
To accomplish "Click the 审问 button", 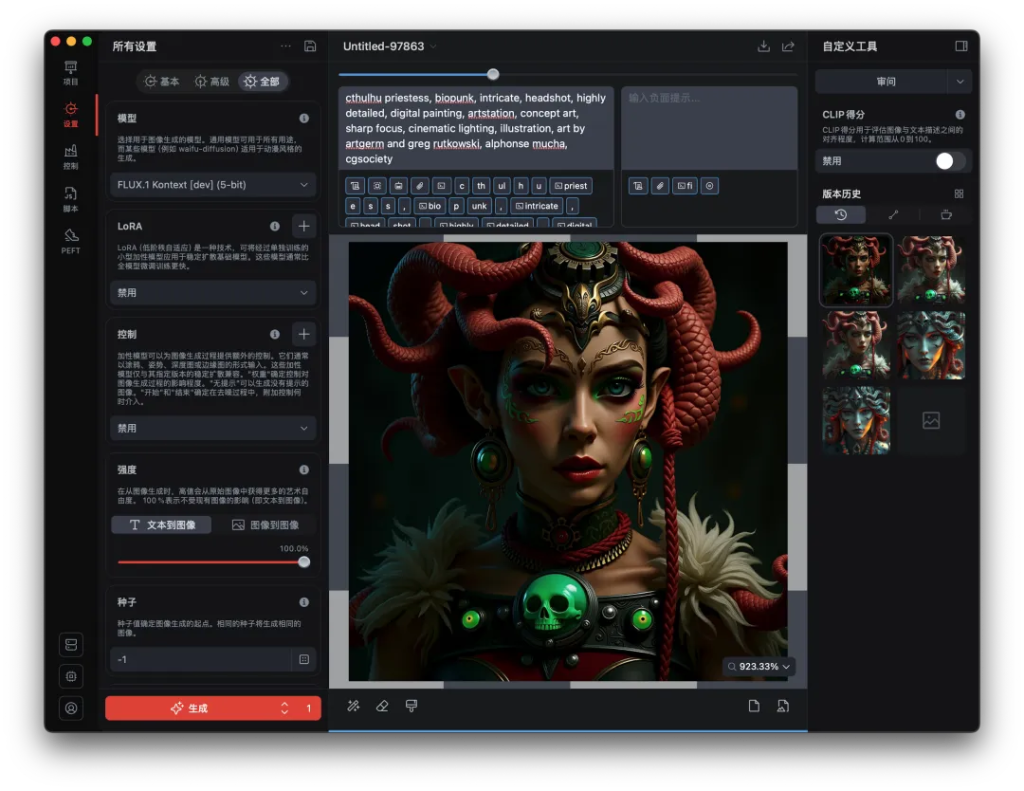I will tap(882, 82).
